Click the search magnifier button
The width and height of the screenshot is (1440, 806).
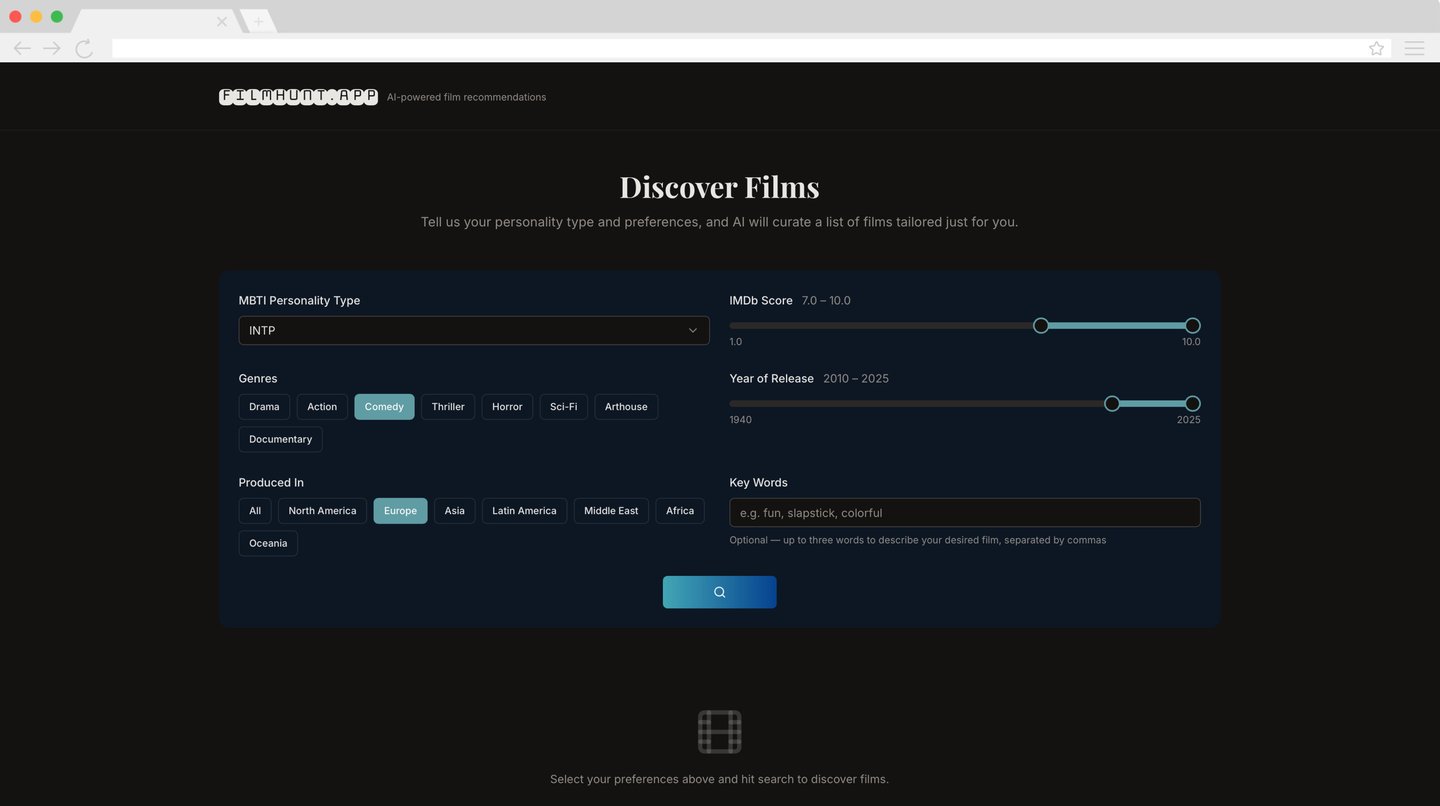point(719,592)
